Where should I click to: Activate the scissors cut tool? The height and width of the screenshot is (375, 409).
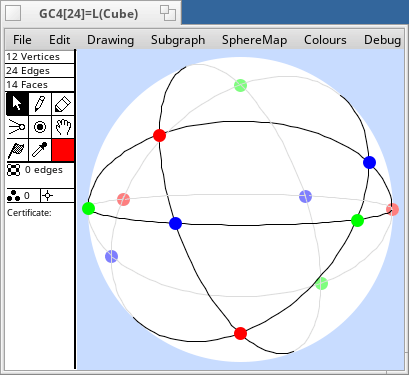tap(17, 127)
